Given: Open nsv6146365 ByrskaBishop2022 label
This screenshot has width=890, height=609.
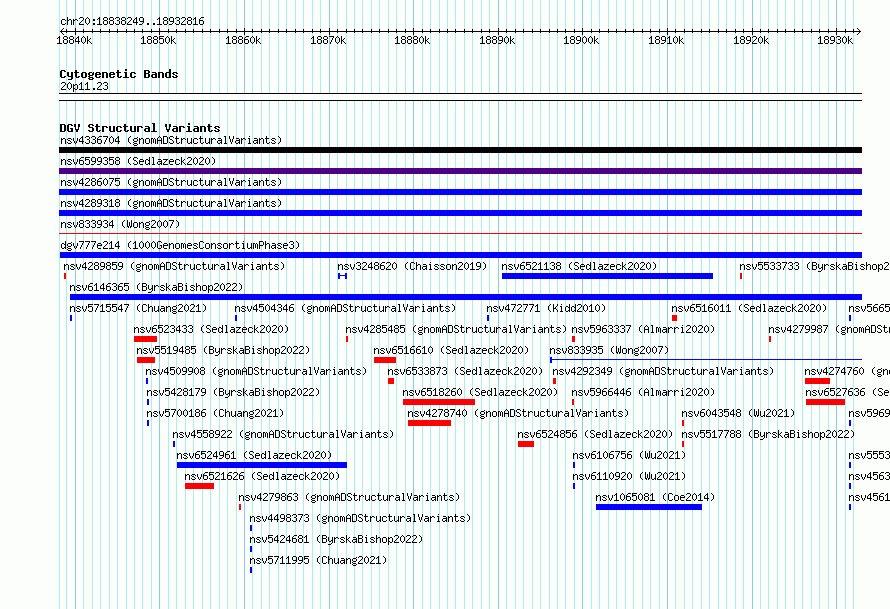Looking at the screenshot, I should [156, 287].
